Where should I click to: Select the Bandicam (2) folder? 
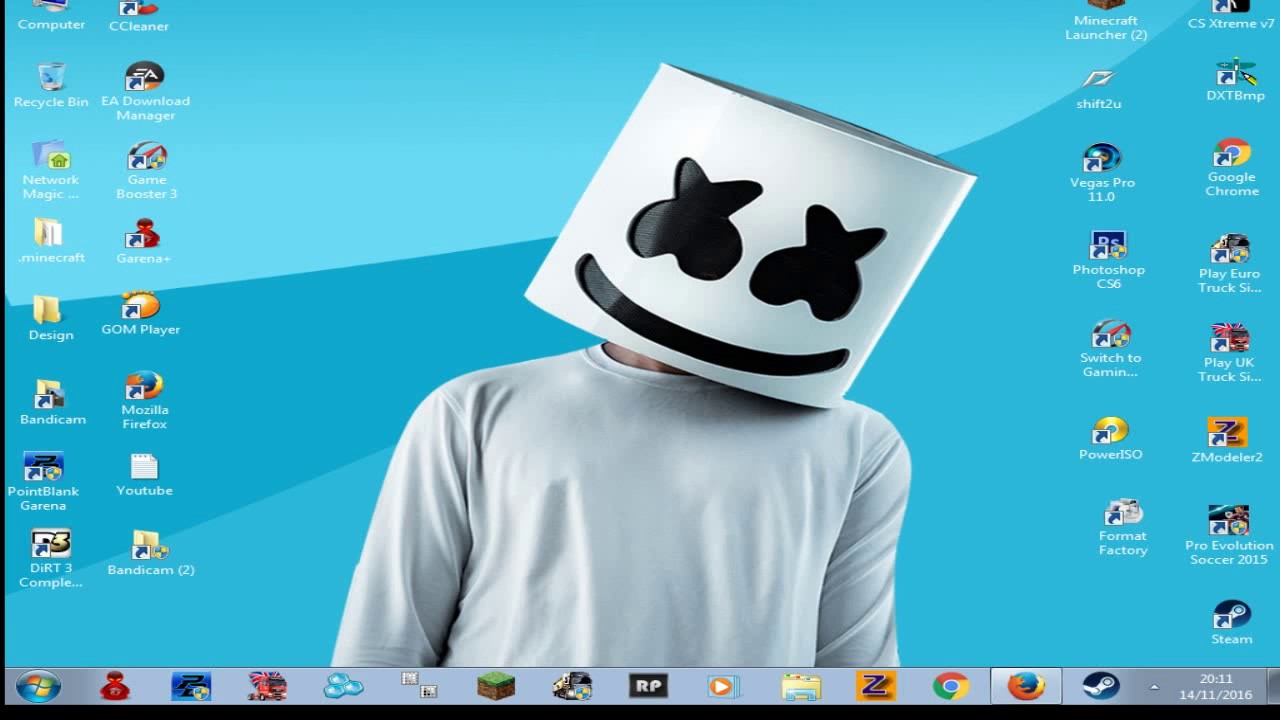pos(151,553)
